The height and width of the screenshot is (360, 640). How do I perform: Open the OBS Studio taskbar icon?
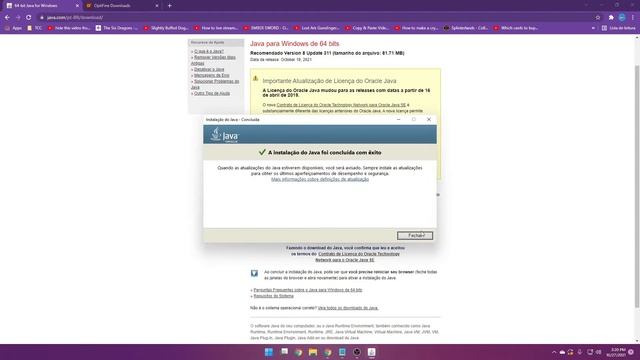pyautogui.click(x=357, y=352)
